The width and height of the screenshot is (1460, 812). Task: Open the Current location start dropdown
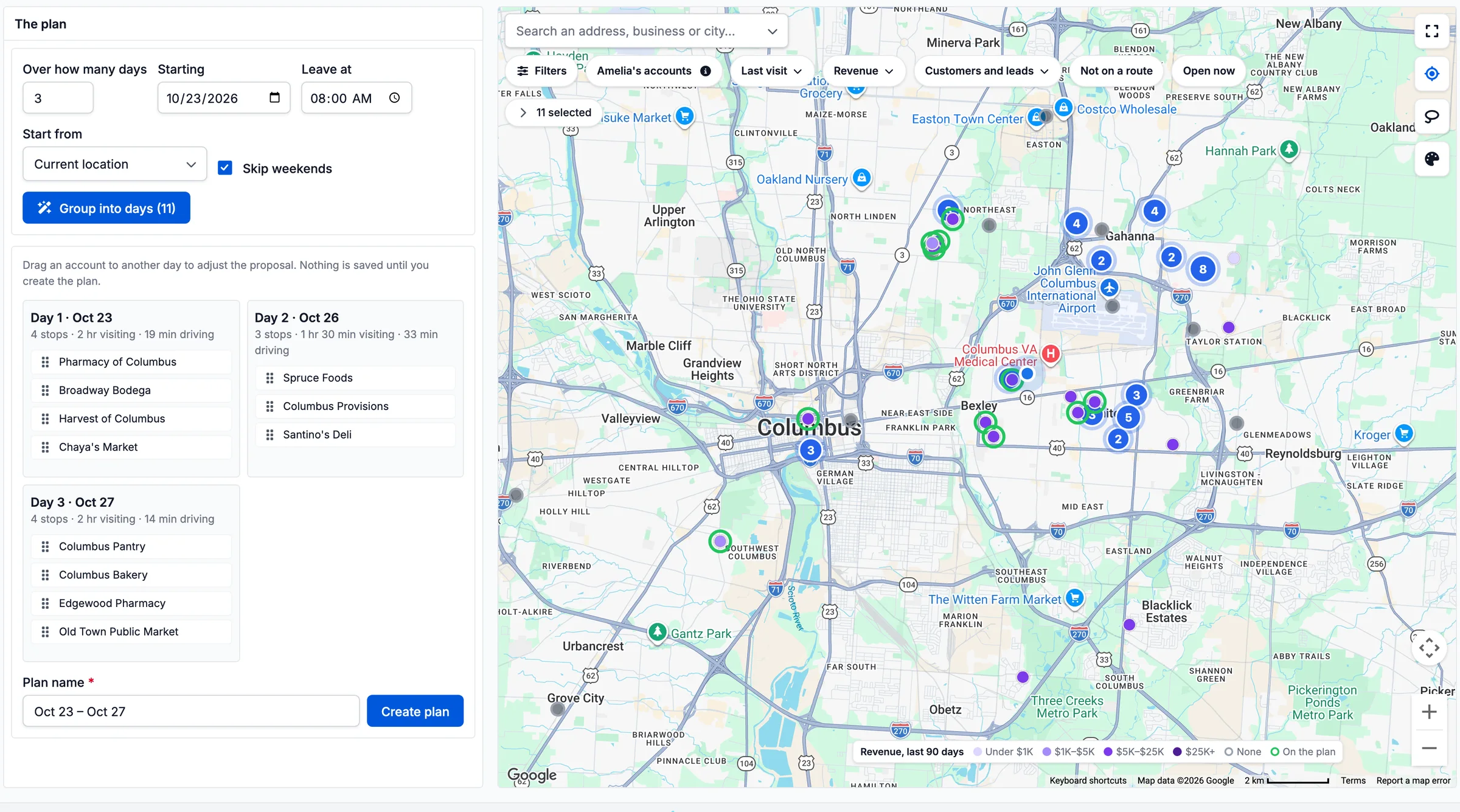tap(114, 164)
